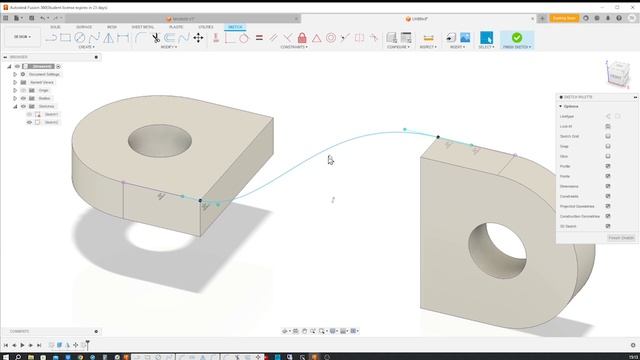Open the Design workspace dropdown
This screenshot has height=360, width=640.
(22, 37)
